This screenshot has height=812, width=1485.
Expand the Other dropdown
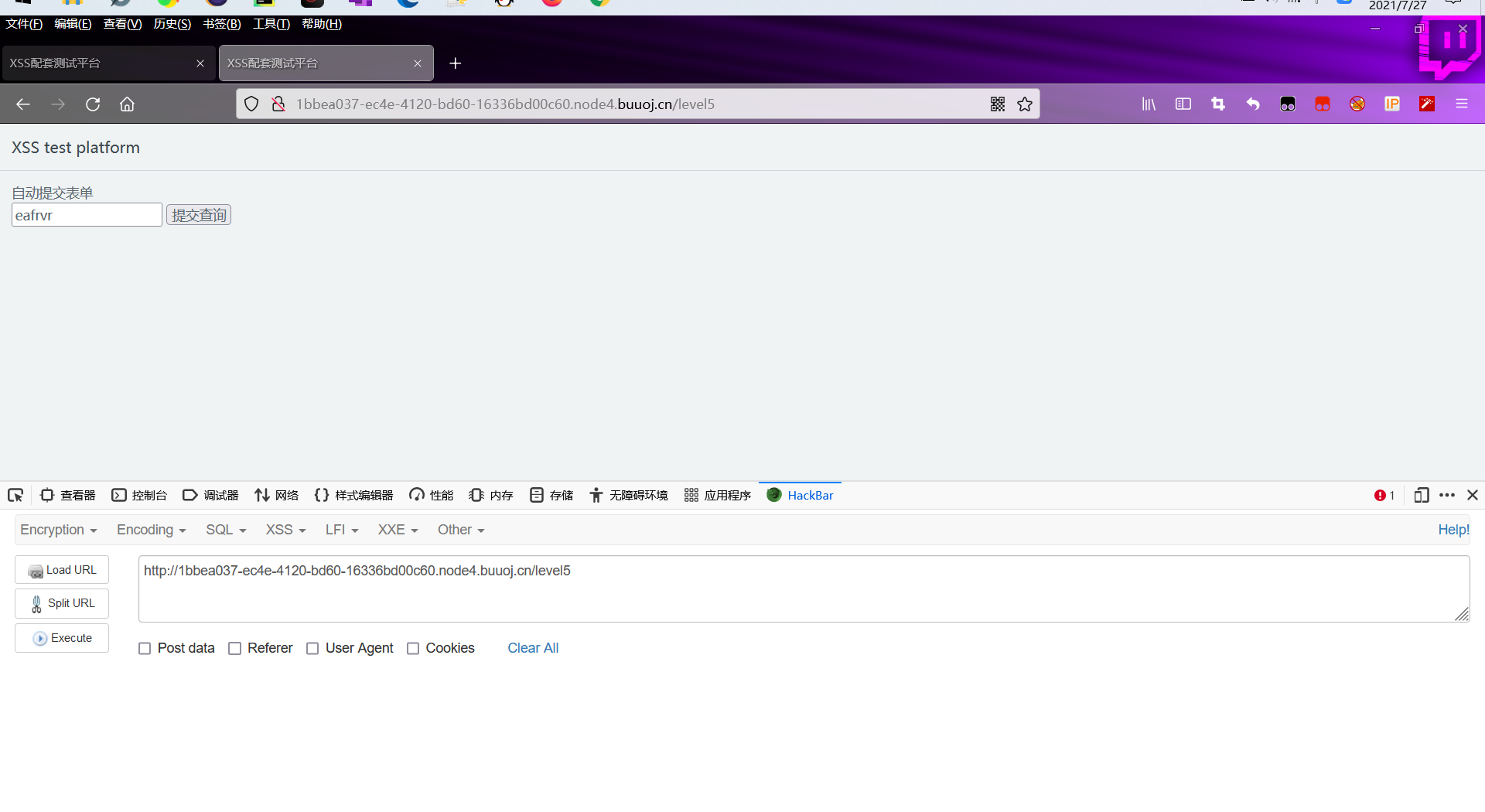pyautogui.click(x=461, y=530)
